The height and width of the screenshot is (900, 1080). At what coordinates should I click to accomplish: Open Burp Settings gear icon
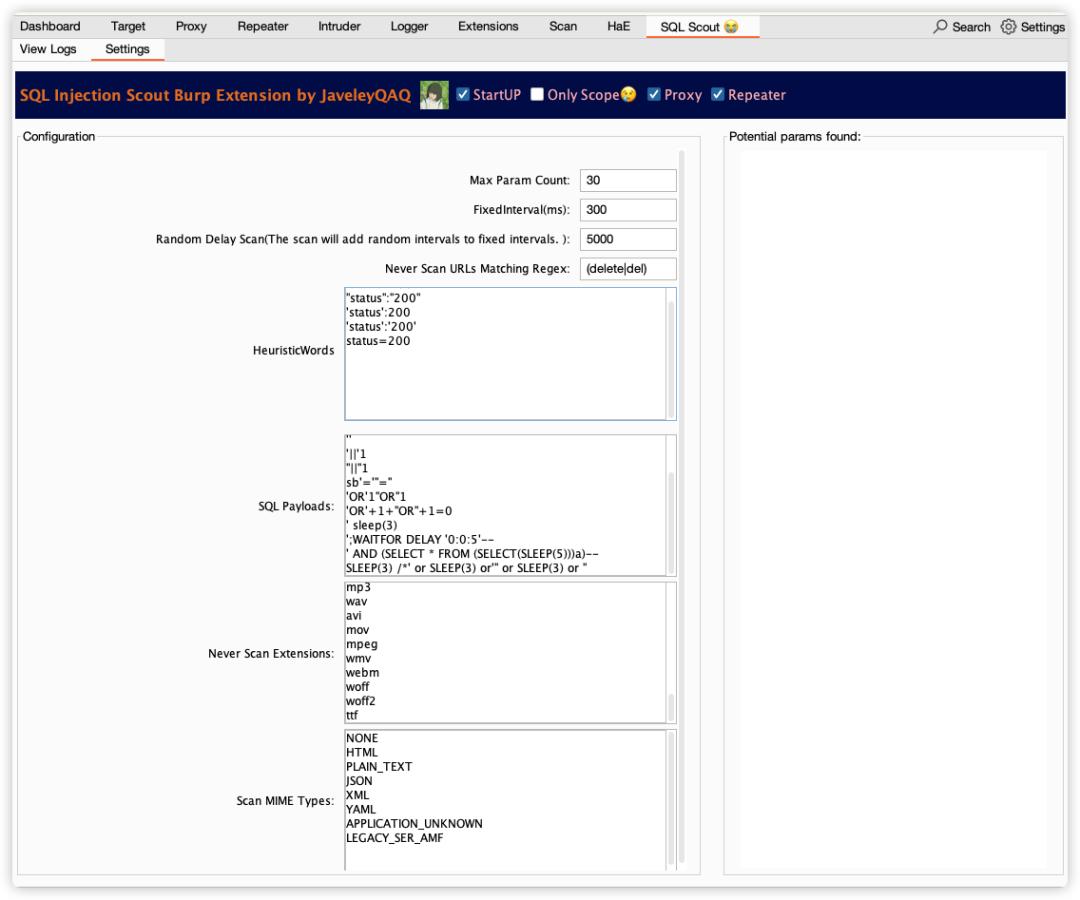pos(1008,27)
